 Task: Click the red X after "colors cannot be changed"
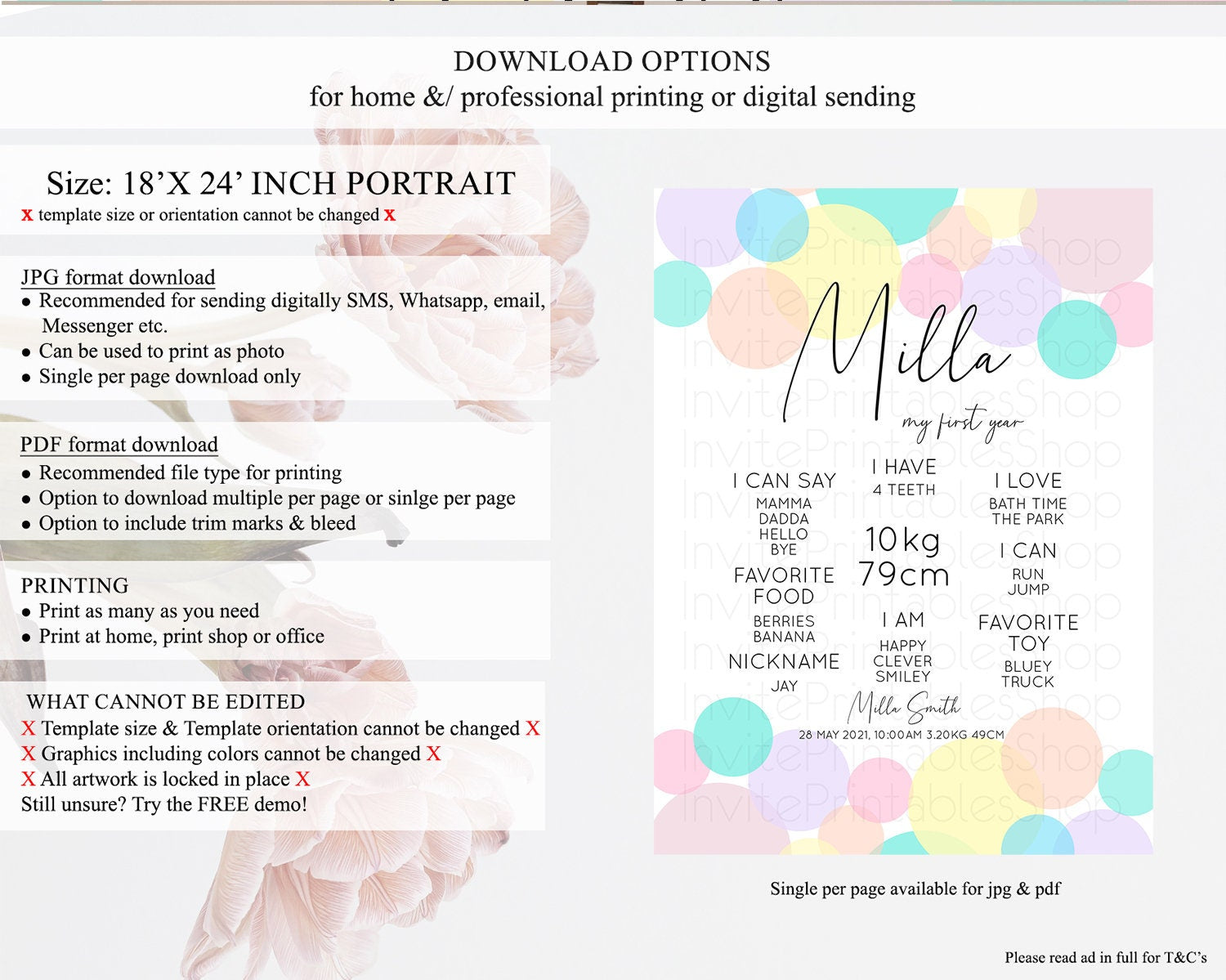pos(433,754)
